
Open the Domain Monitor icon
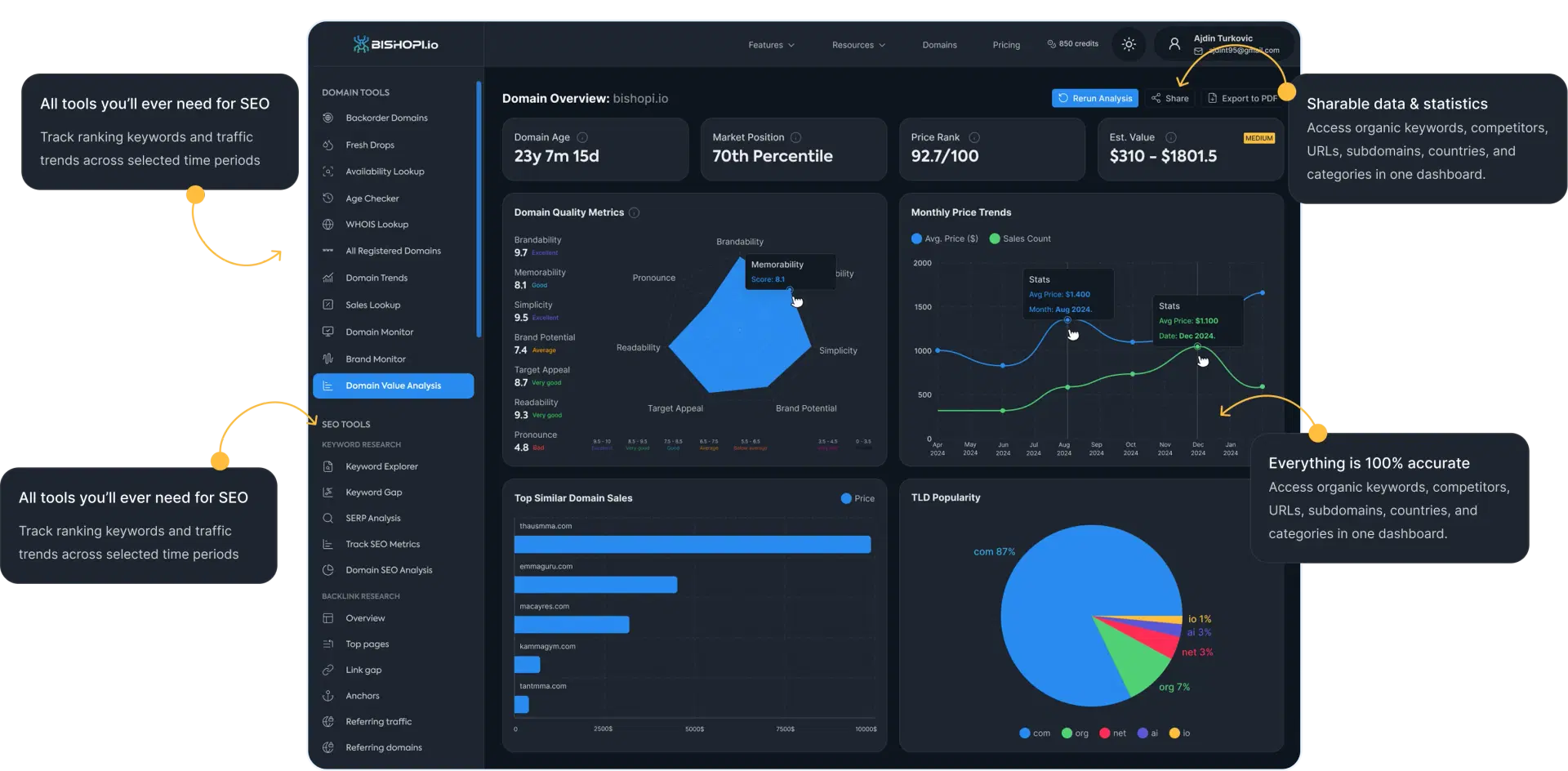coord(327,332)
